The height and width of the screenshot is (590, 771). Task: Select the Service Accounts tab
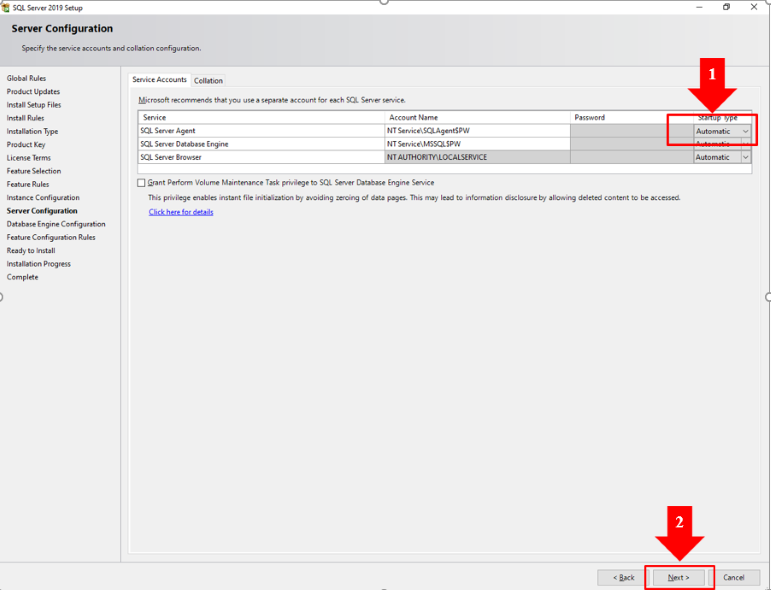[x=159, y=80]
